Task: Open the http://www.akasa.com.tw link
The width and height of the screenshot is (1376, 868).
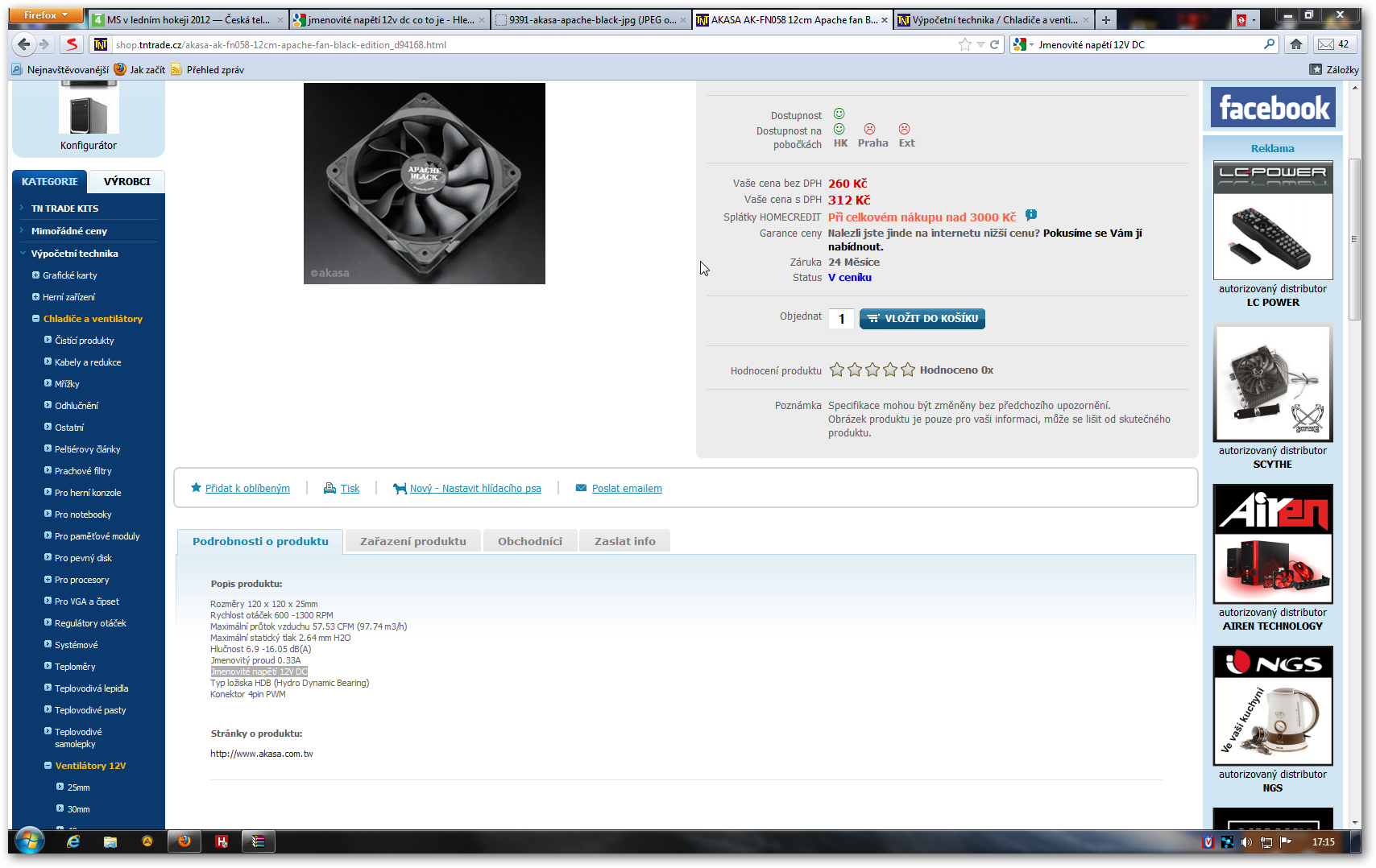Action: click(x=262, y=754)
